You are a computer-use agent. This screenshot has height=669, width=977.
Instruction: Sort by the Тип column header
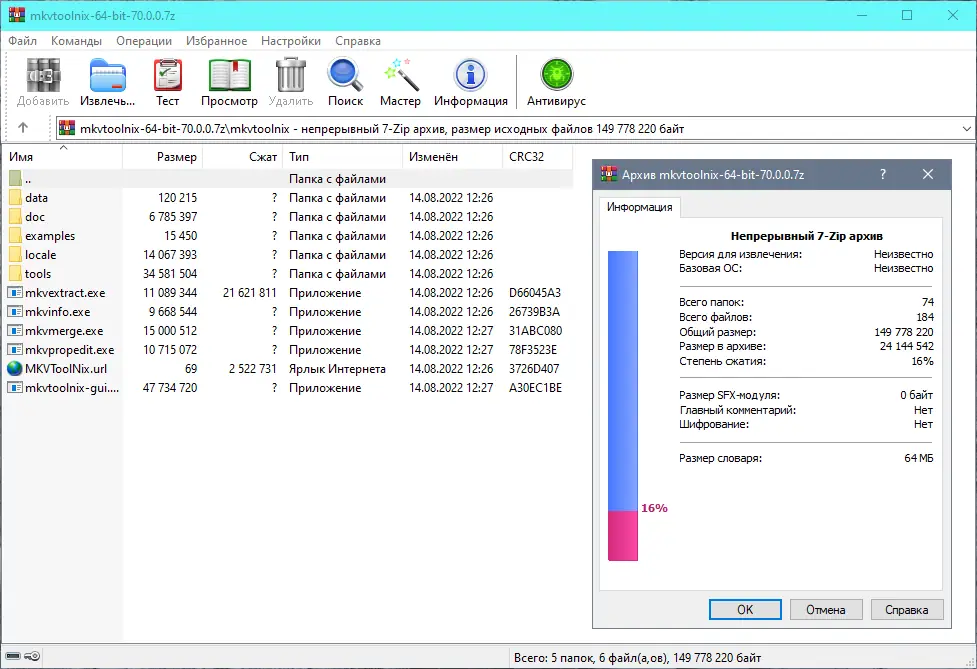[x=343, y=157]
